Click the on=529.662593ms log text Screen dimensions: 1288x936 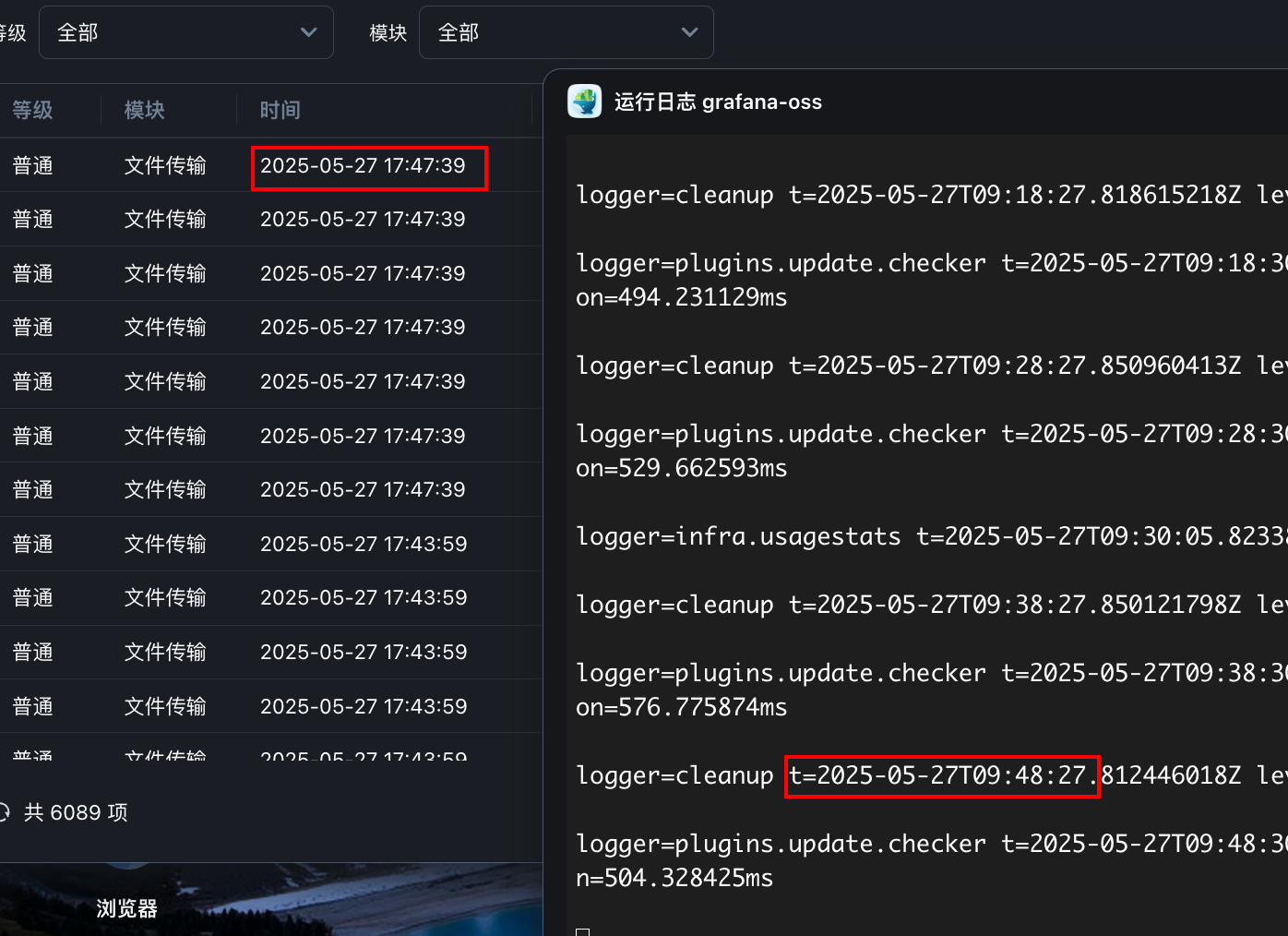coord(682,468)
